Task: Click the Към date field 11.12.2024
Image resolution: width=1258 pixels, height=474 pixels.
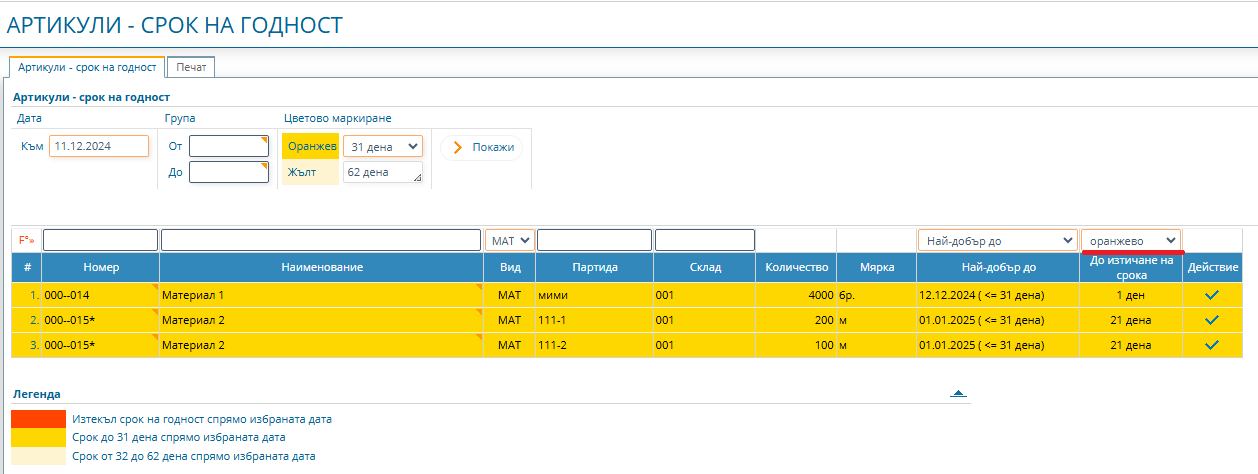Action: [99, 146]
